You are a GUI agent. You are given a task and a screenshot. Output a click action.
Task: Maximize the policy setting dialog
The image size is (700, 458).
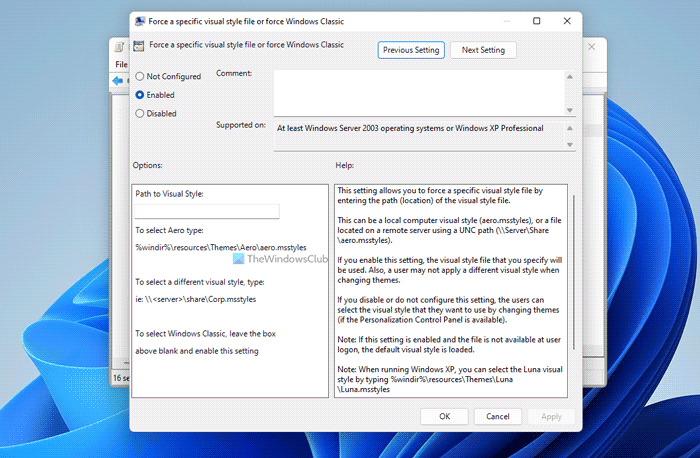(x=537, y=21)
